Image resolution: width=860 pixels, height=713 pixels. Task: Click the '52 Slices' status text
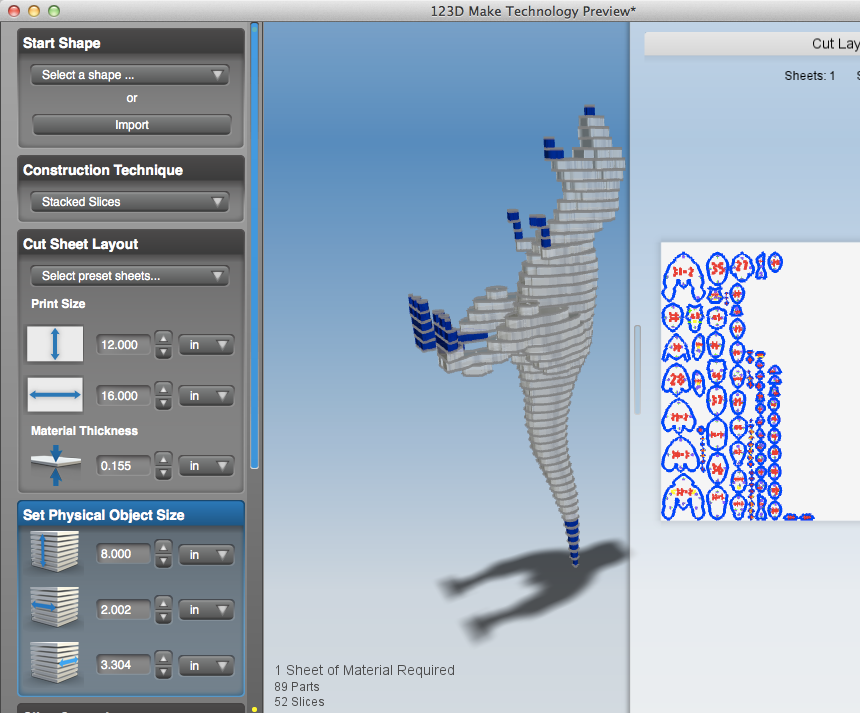pos(299,701)
